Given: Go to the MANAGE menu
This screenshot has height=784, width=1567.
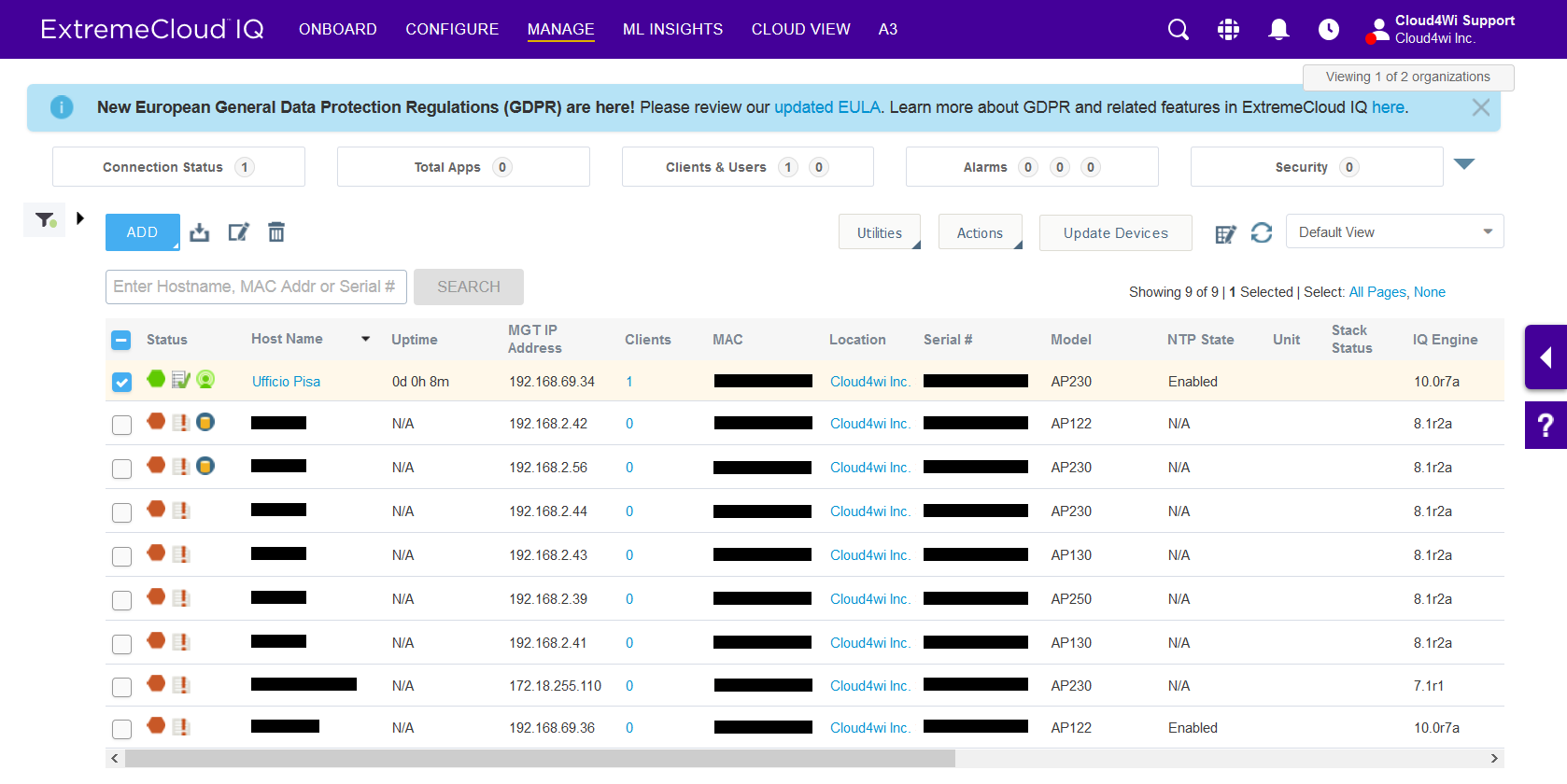Looking at the screenshot, I should pos(560,29).
